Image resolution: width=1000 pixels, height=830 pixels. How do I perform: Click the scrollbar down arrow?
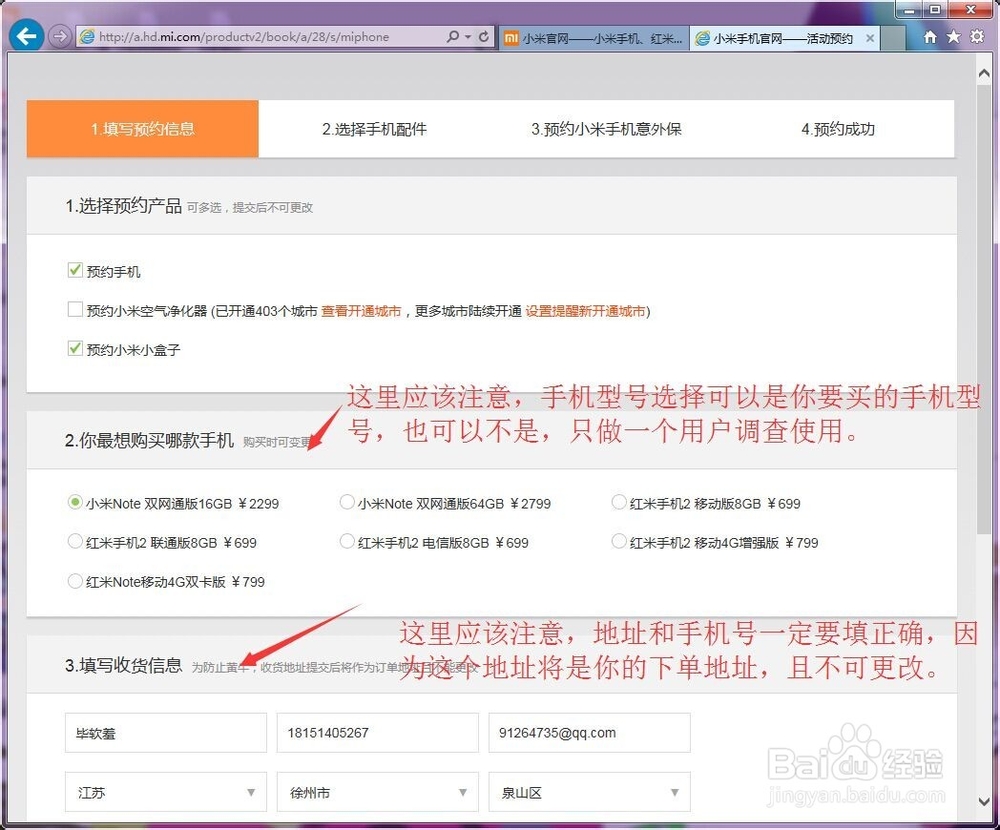(x=984, y=801)
